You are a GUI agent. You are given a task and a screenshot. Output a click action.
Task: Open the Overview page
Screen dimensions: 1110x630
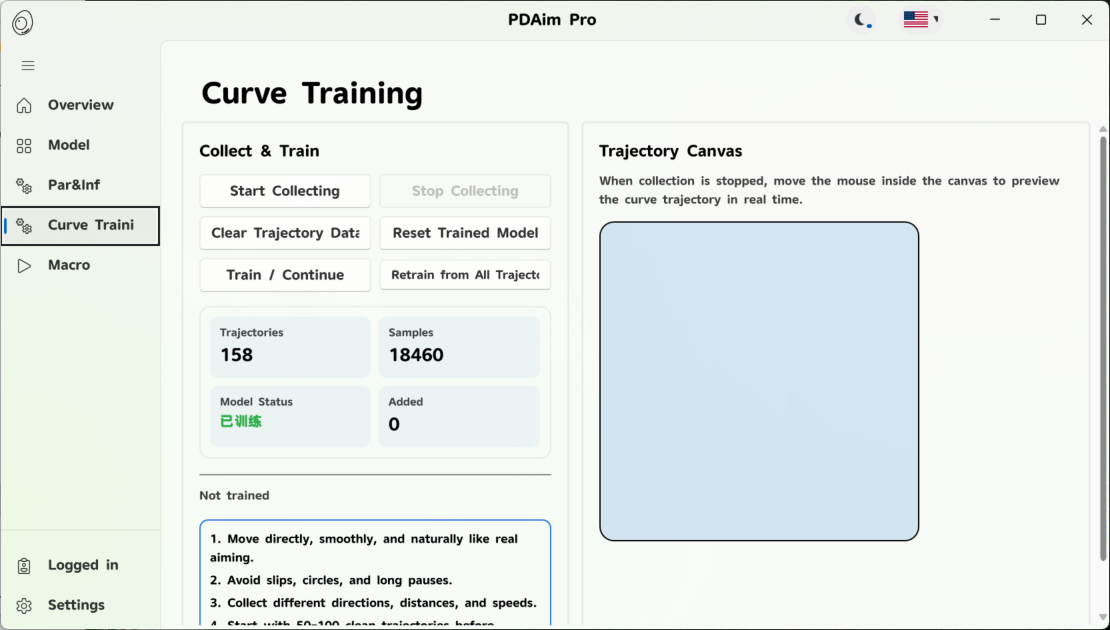(81, 105)
